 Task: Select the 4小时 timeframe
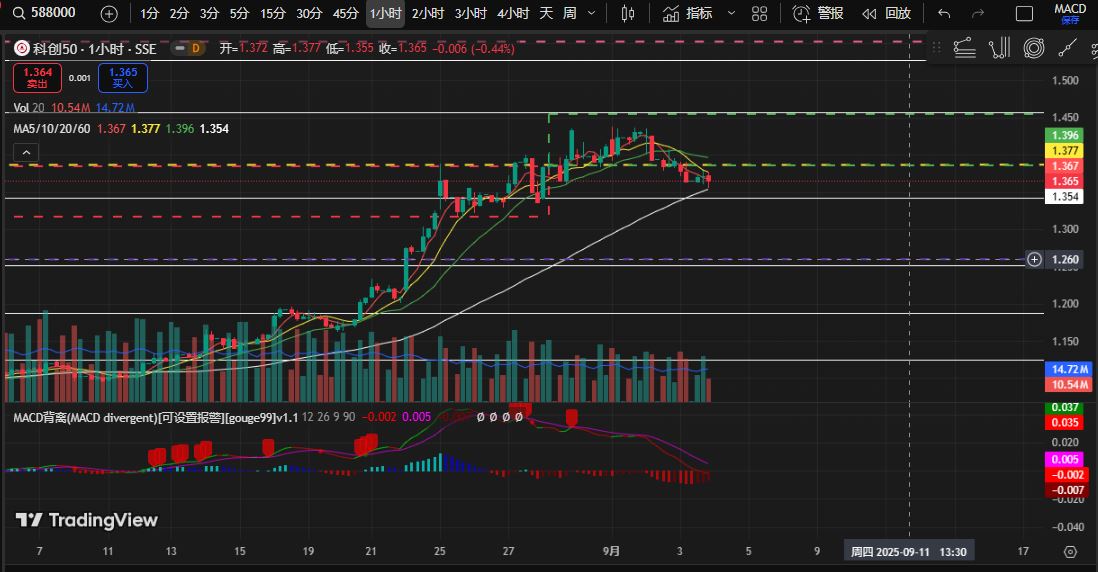click(x=513, y=13)
